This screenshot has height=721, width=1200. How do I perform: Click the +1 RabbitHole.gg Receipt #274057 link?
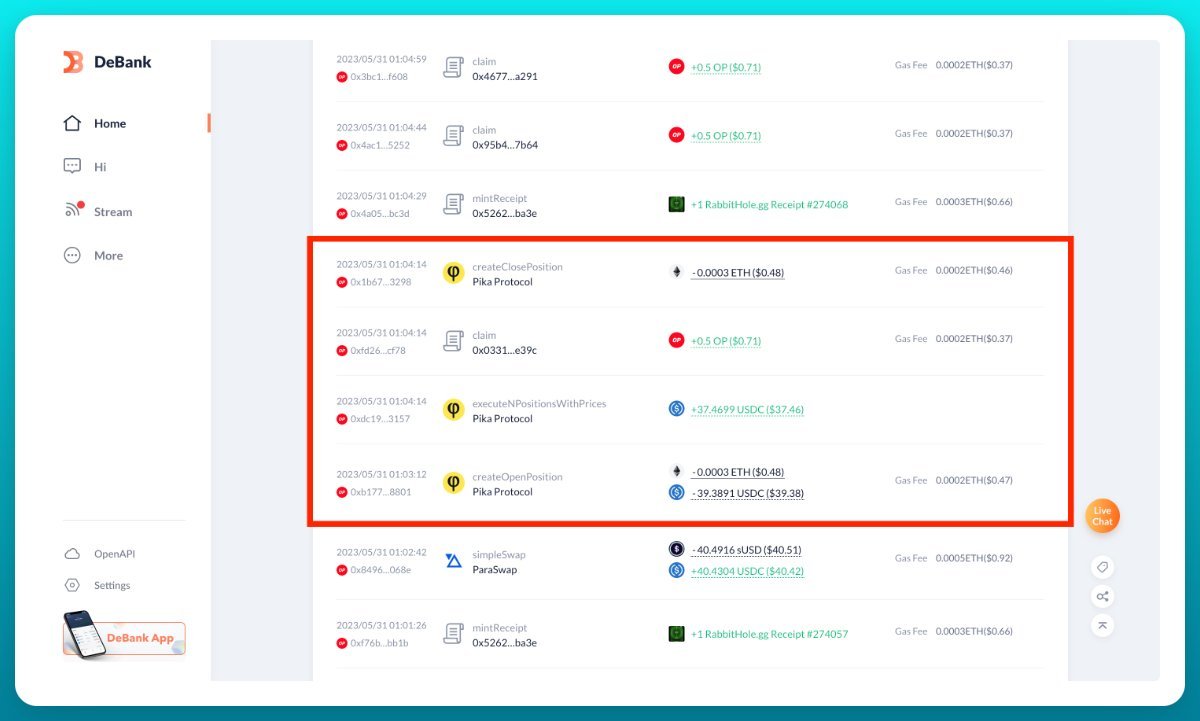click(x=769, y=633)
